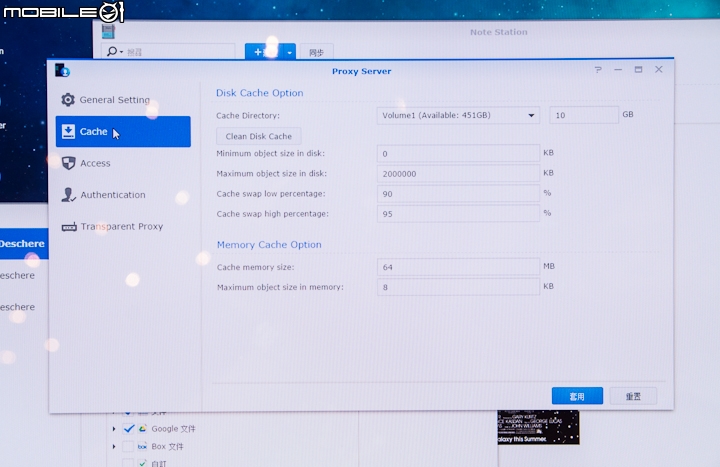Click the Authentication user icon
The height and width of the screenshot is (467, 720).
point(68,195)
